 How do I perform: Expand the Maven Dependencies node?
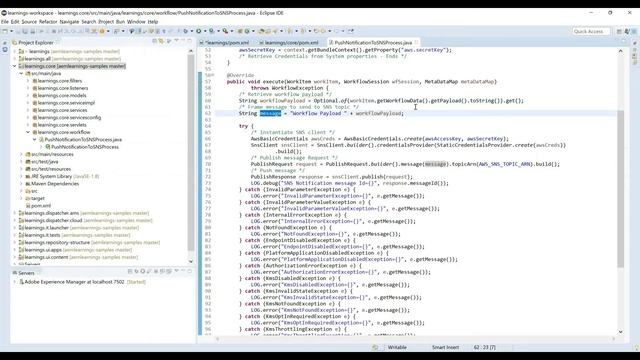point(21,184)
